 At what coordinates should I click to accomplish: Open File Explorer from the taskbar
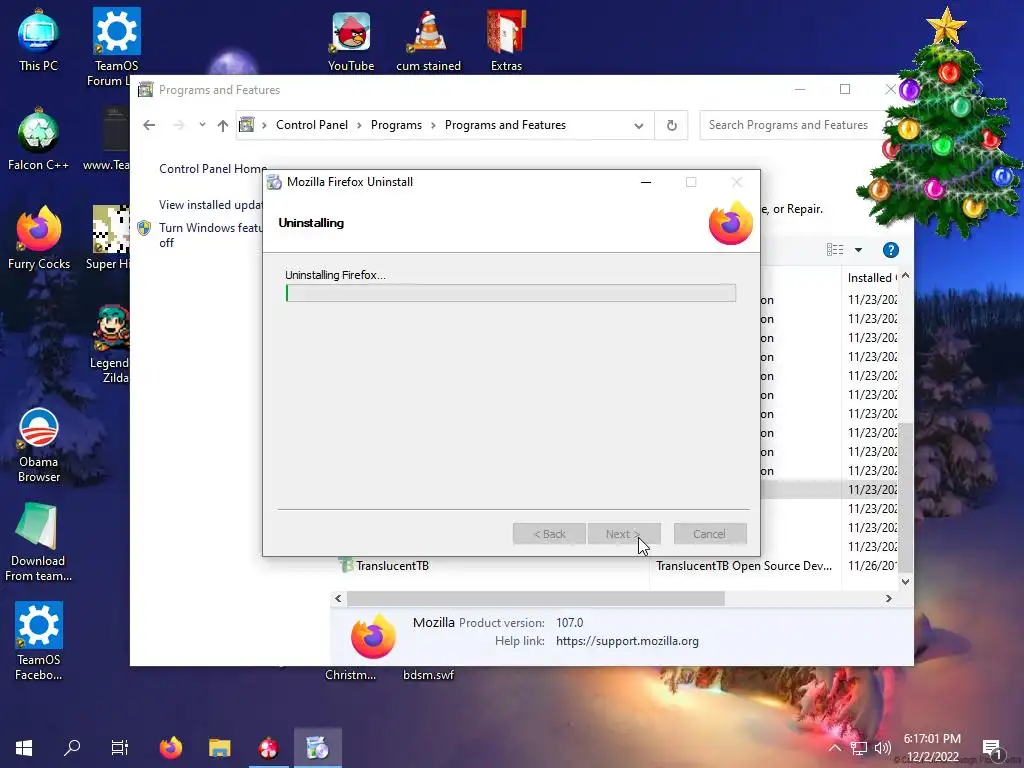pyautogui.click(x=219, y=747)
